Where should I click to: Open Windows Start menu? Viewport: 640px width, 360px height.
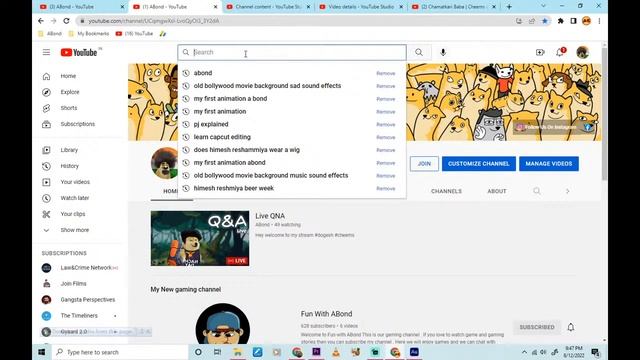point(42,352)
